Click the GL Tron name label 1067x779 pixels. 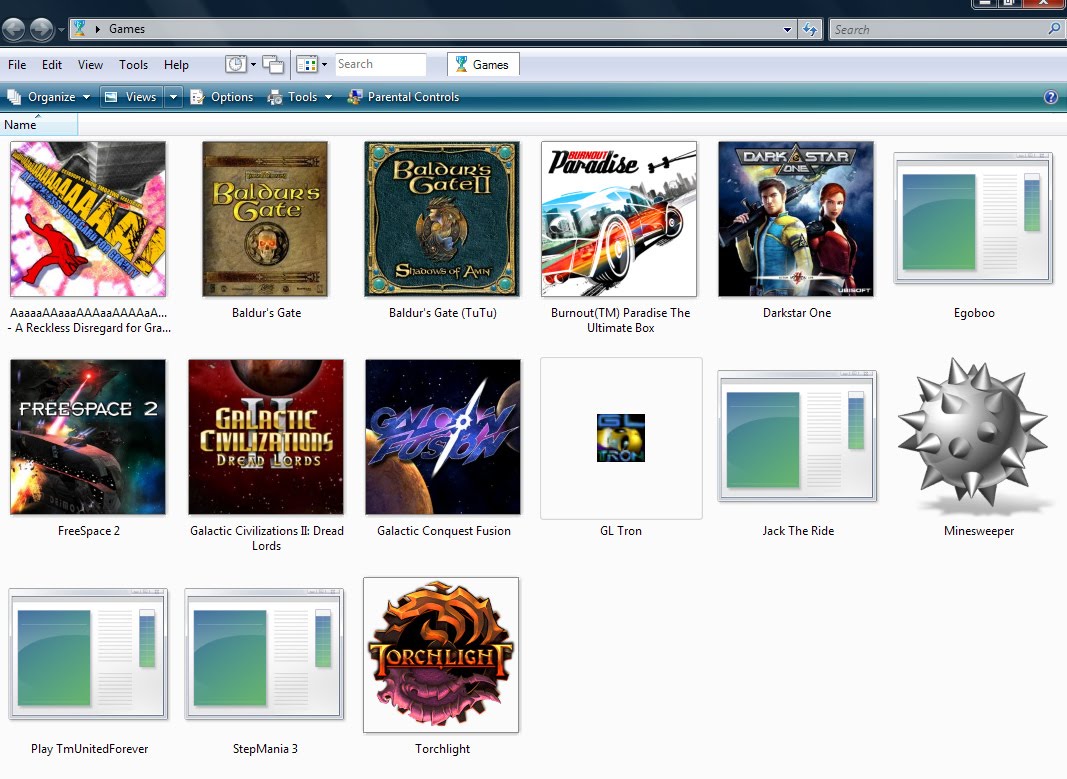pos(621,531)
